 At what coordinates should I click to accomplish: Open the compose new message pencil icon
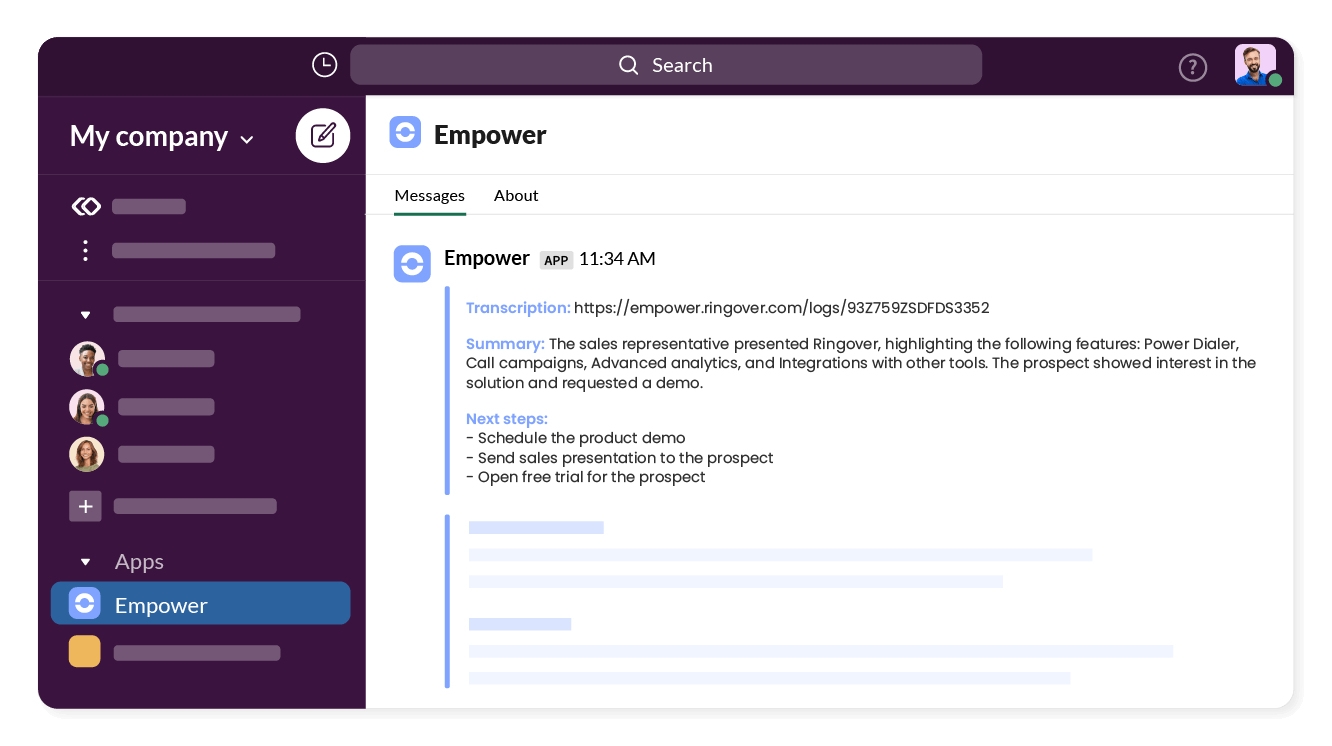(x=322, y=135)
